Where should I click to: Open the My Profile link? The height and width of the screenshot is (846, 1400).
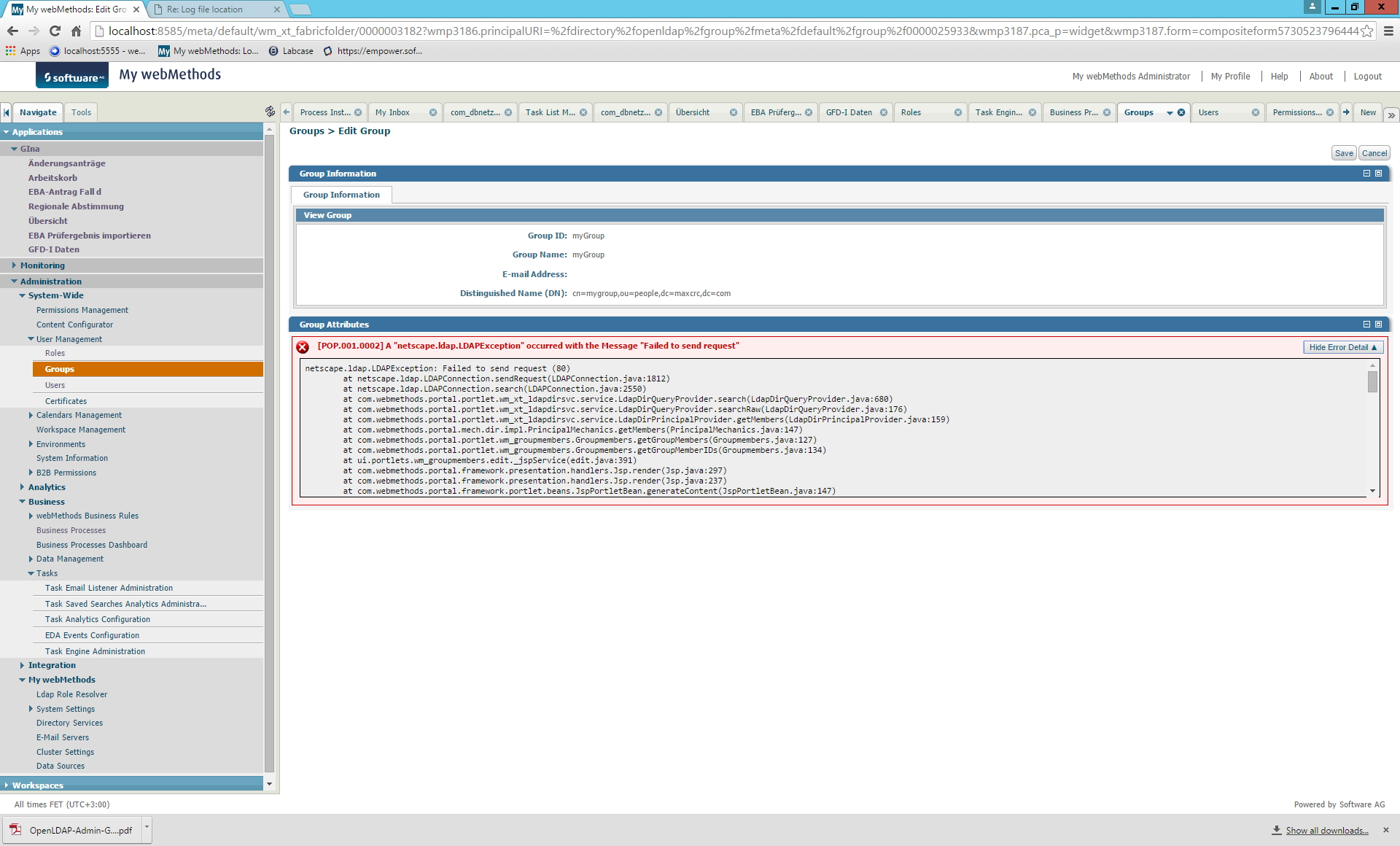(1230, 77)
